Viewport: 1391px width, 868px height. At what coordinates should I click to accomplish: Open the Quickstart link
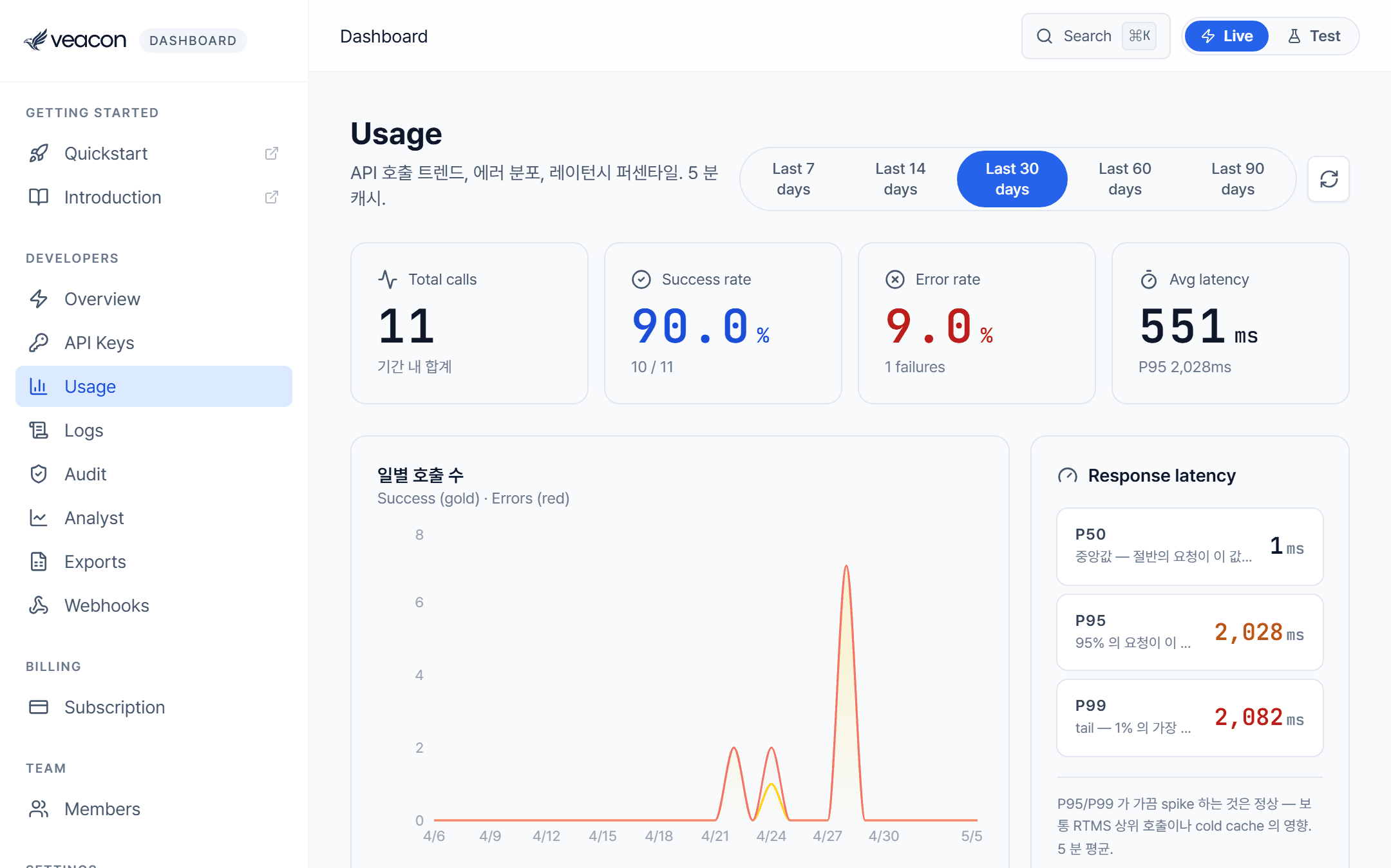pyautogui.click(x=154, y=153)
